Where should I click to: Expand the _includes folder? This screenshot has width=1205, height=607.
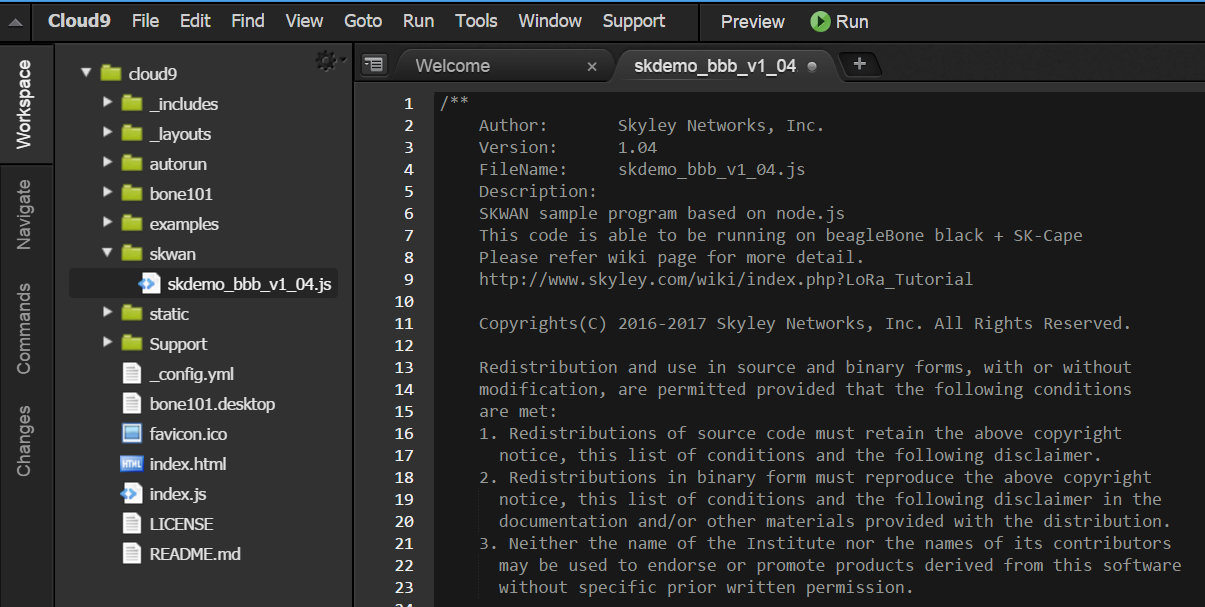[x=108, y=103]
